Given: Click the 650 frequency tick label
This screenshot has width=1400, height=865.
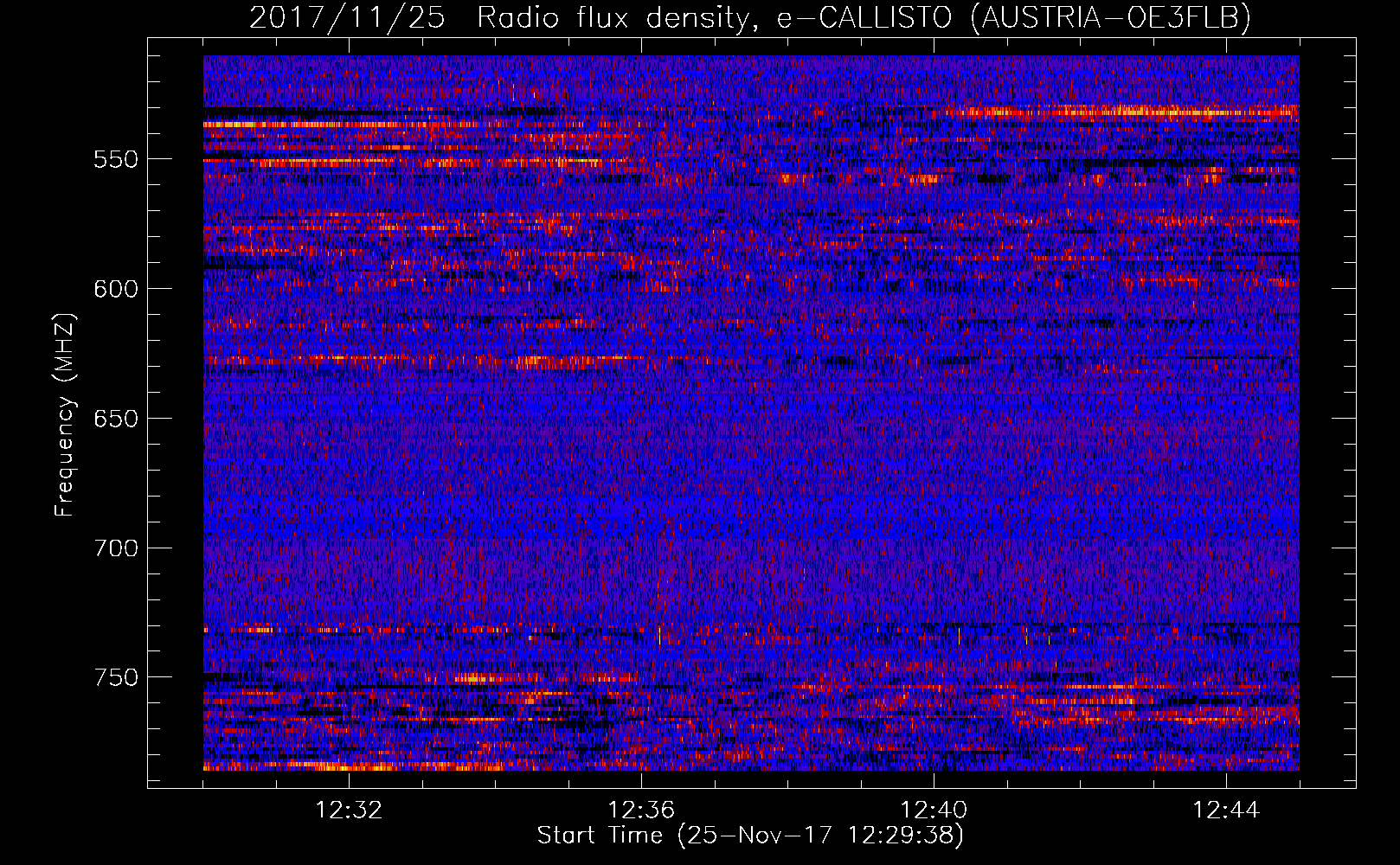Looking at the screenshot, I should tap(116, 419).
